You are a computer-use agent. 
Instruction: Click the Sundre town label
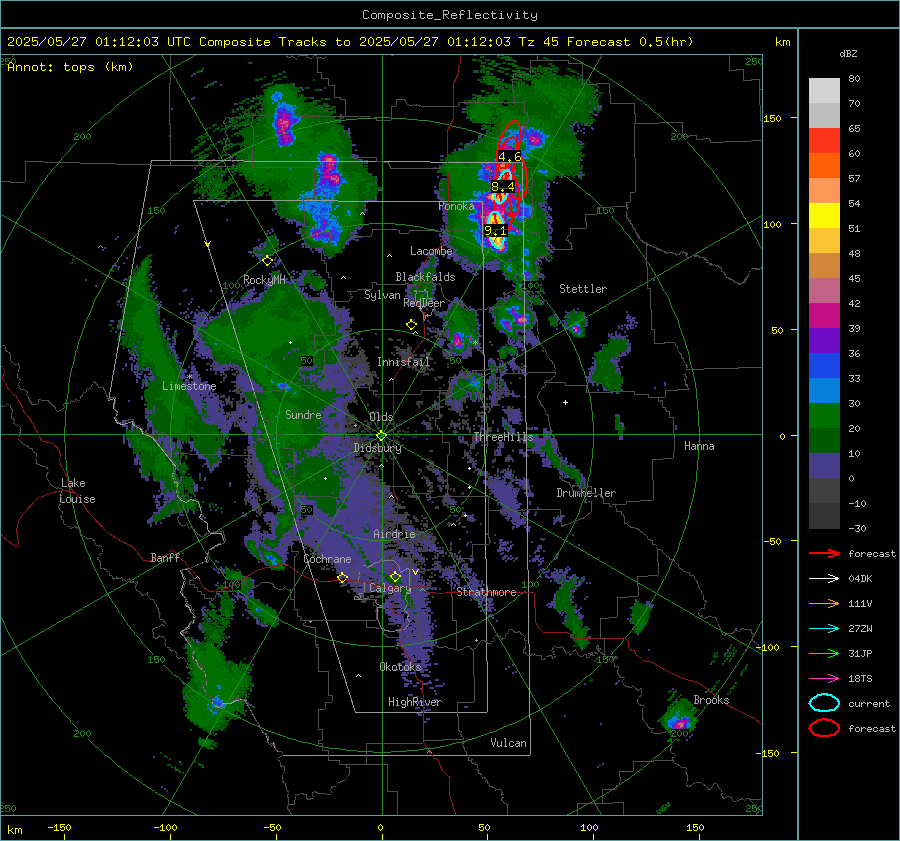click(303, 414)
